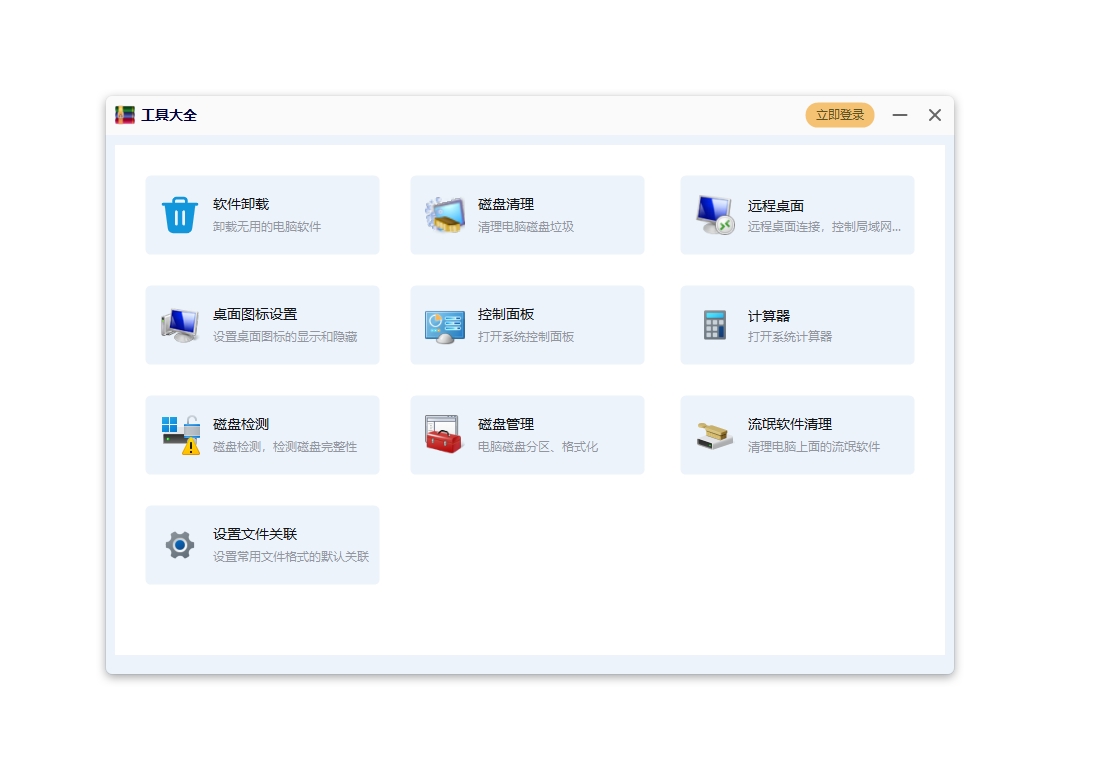
Task: Click the 磁盘检测 warning disk icon
Action: 181,435
